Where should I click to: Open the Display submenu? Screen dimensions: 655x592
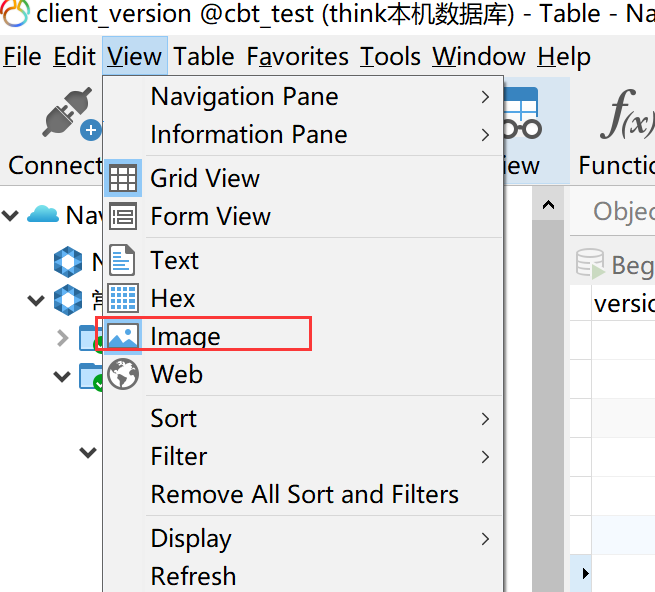(485, 539)
